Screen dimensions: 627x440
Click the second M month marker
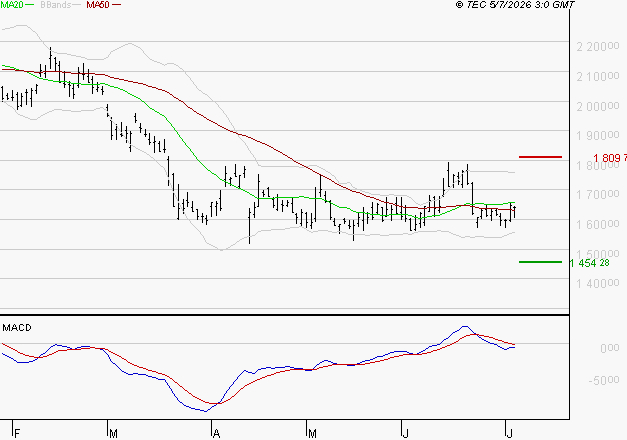312,434
